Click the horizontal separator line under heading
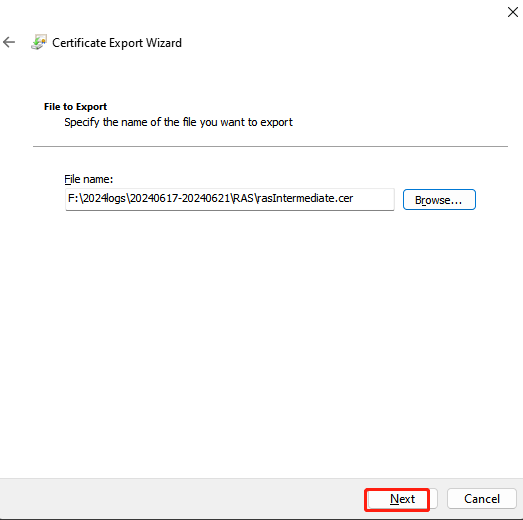Screen dimensions: 523x520 [x=270, y=146]
